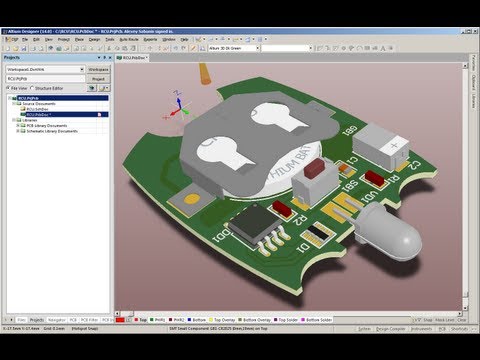
Task: Open the Libraries side panel tab
Action: click(x=474, y=101)
